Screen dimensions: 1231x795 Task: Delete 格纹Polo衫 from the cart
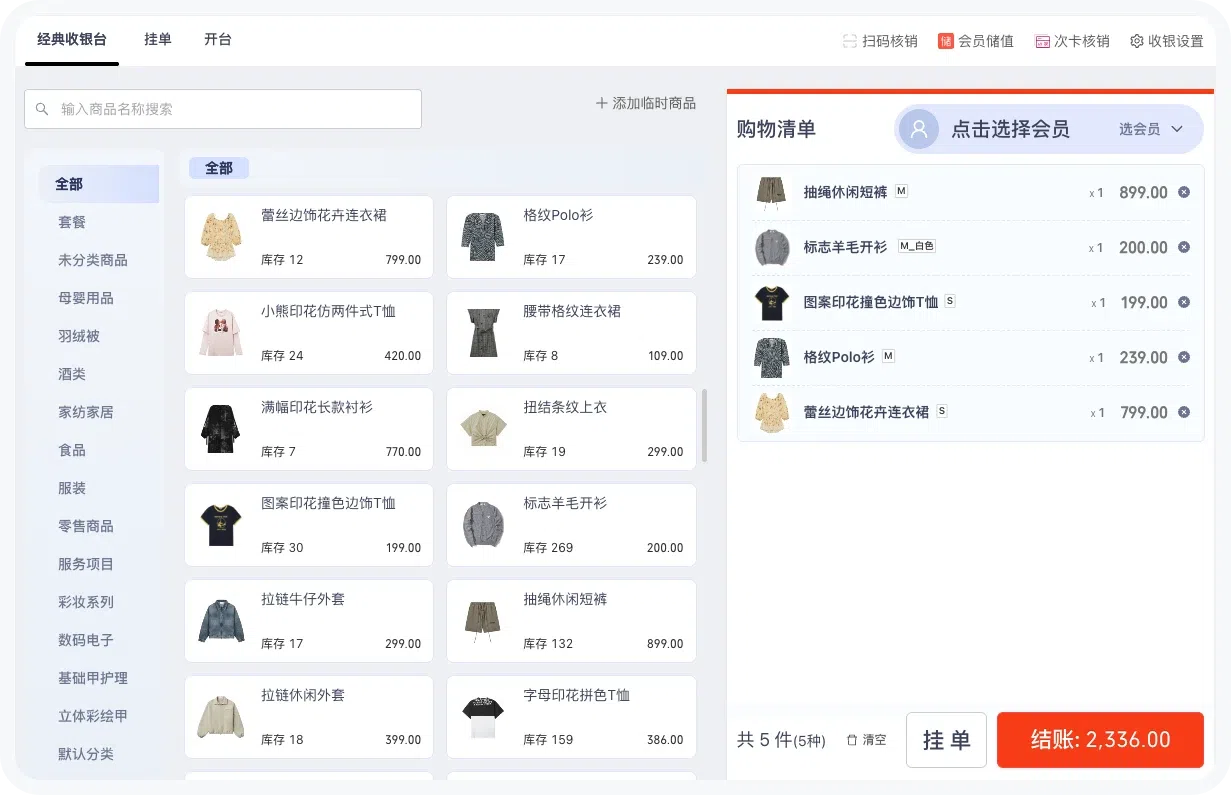tap(1184, 357)
